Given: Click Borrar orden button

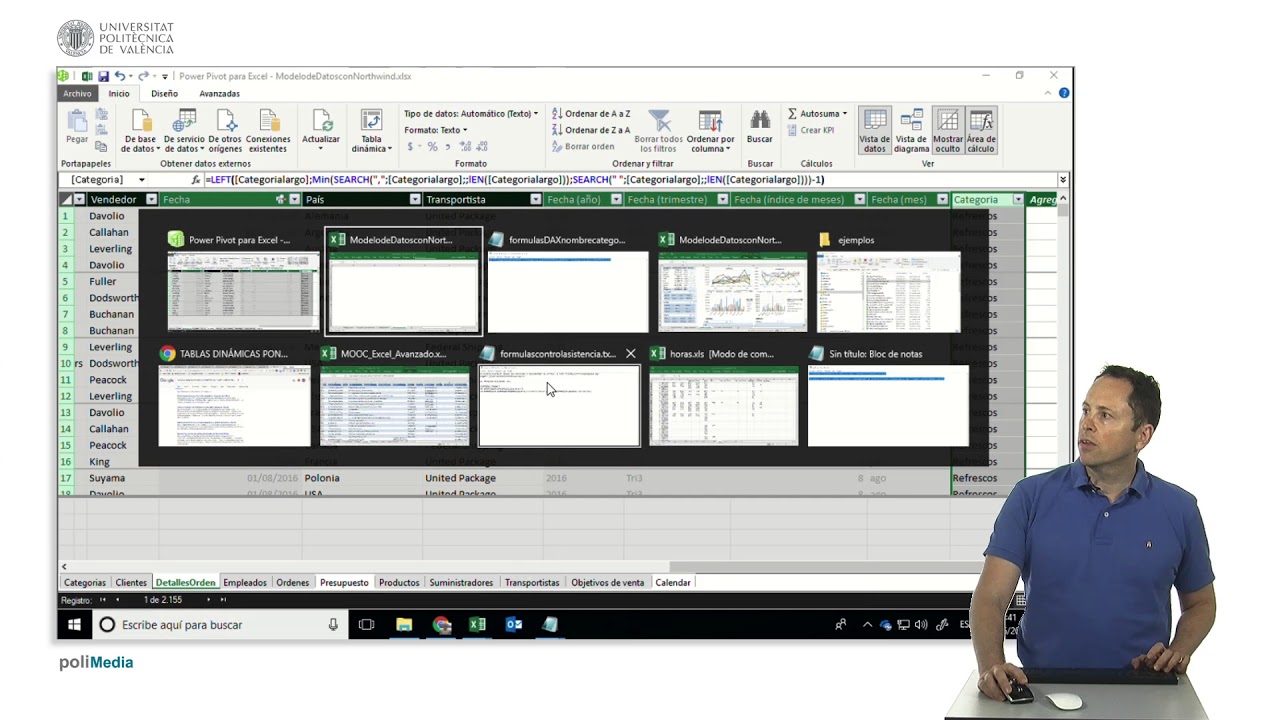Looking at the screenshot, I should 583,146.
